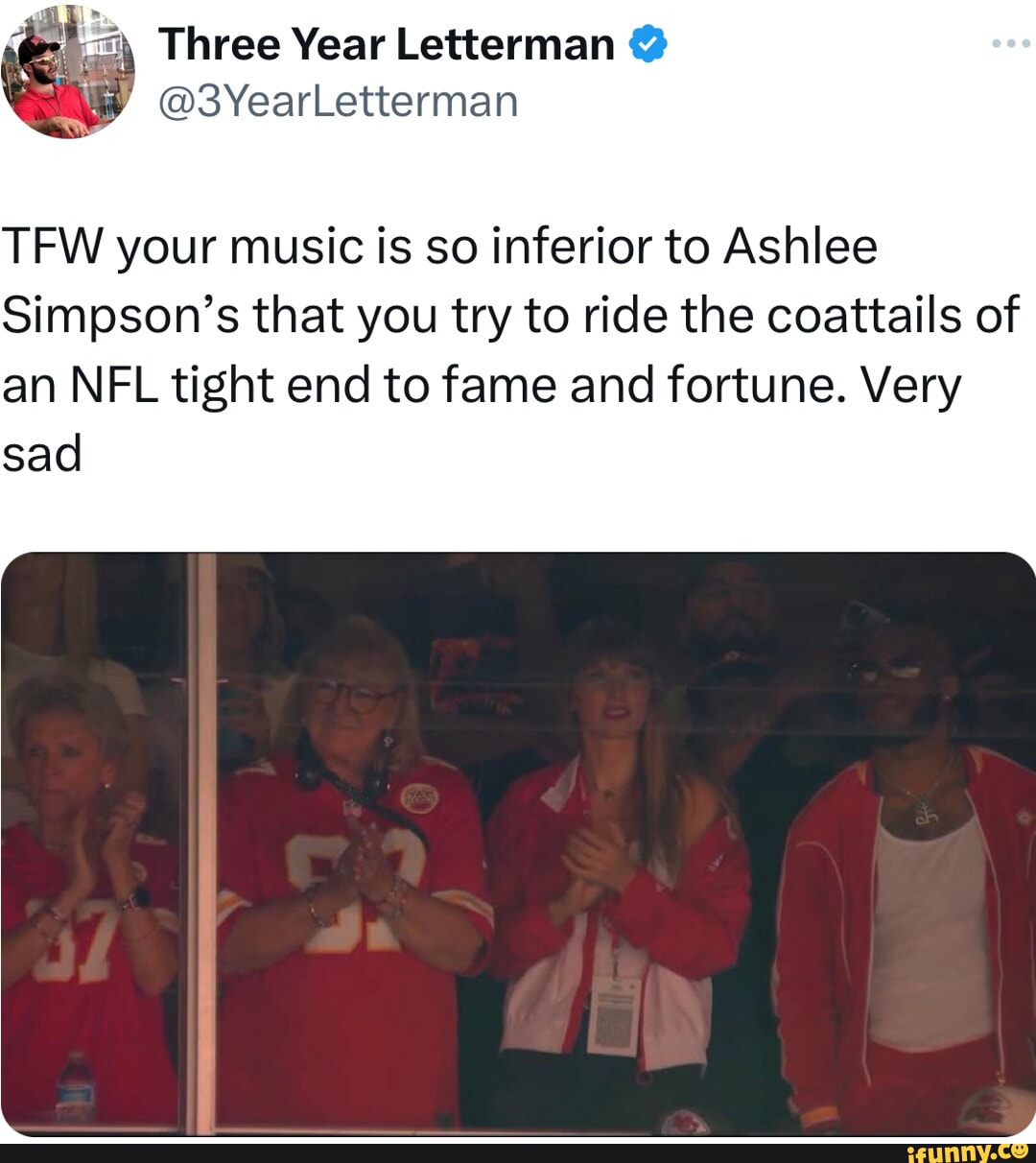1036x1163 pixels.
Task: Click the lanyard credential badge in the photo
Action: click(x=614, y=1012)
